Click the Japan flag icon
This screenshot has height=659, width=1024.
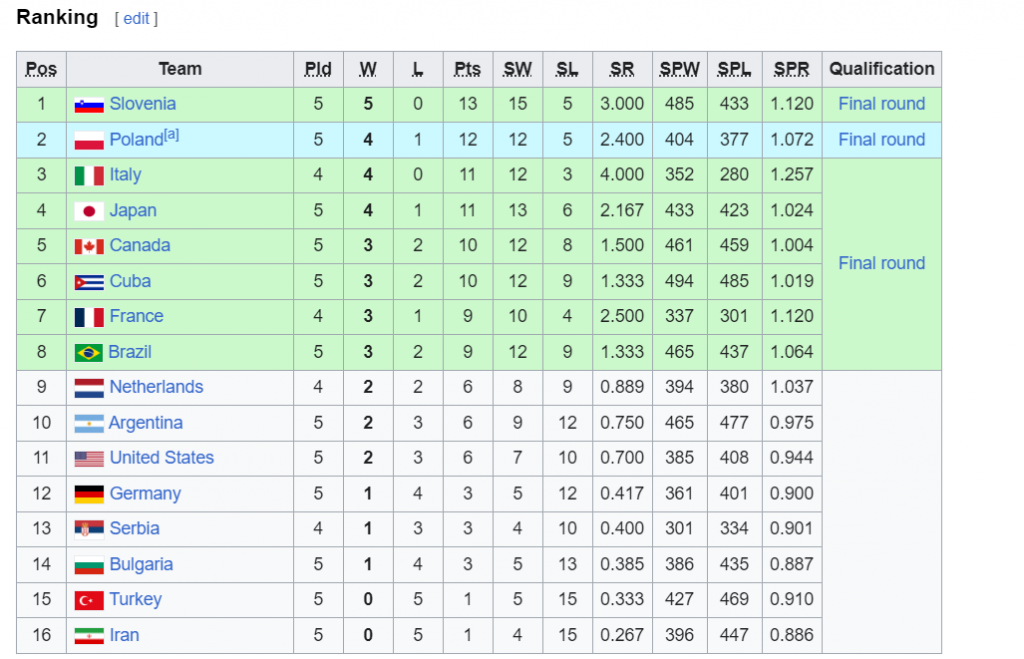pyautogui.click(x=89, y=211)
